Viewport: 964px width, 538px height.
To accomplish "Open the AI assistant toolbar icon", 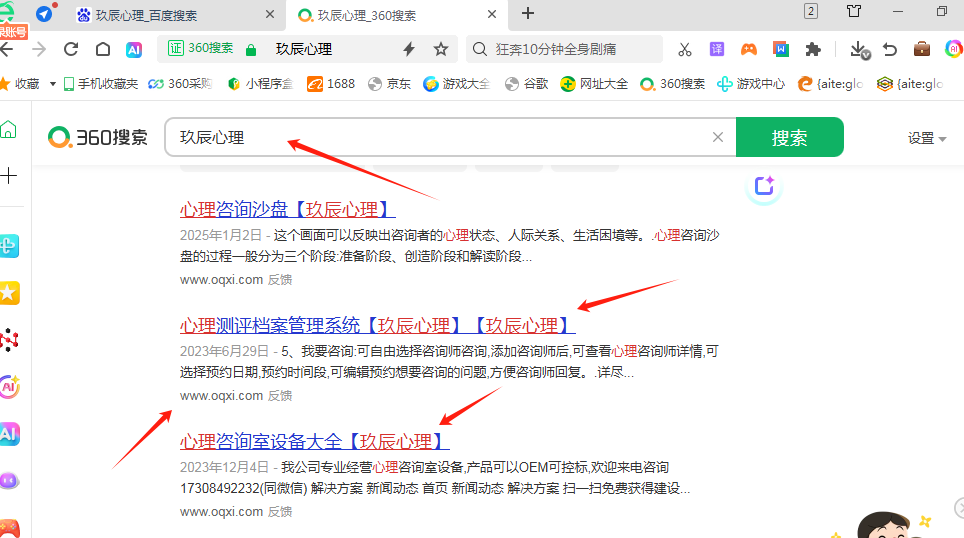I will (x=134, y=50).
